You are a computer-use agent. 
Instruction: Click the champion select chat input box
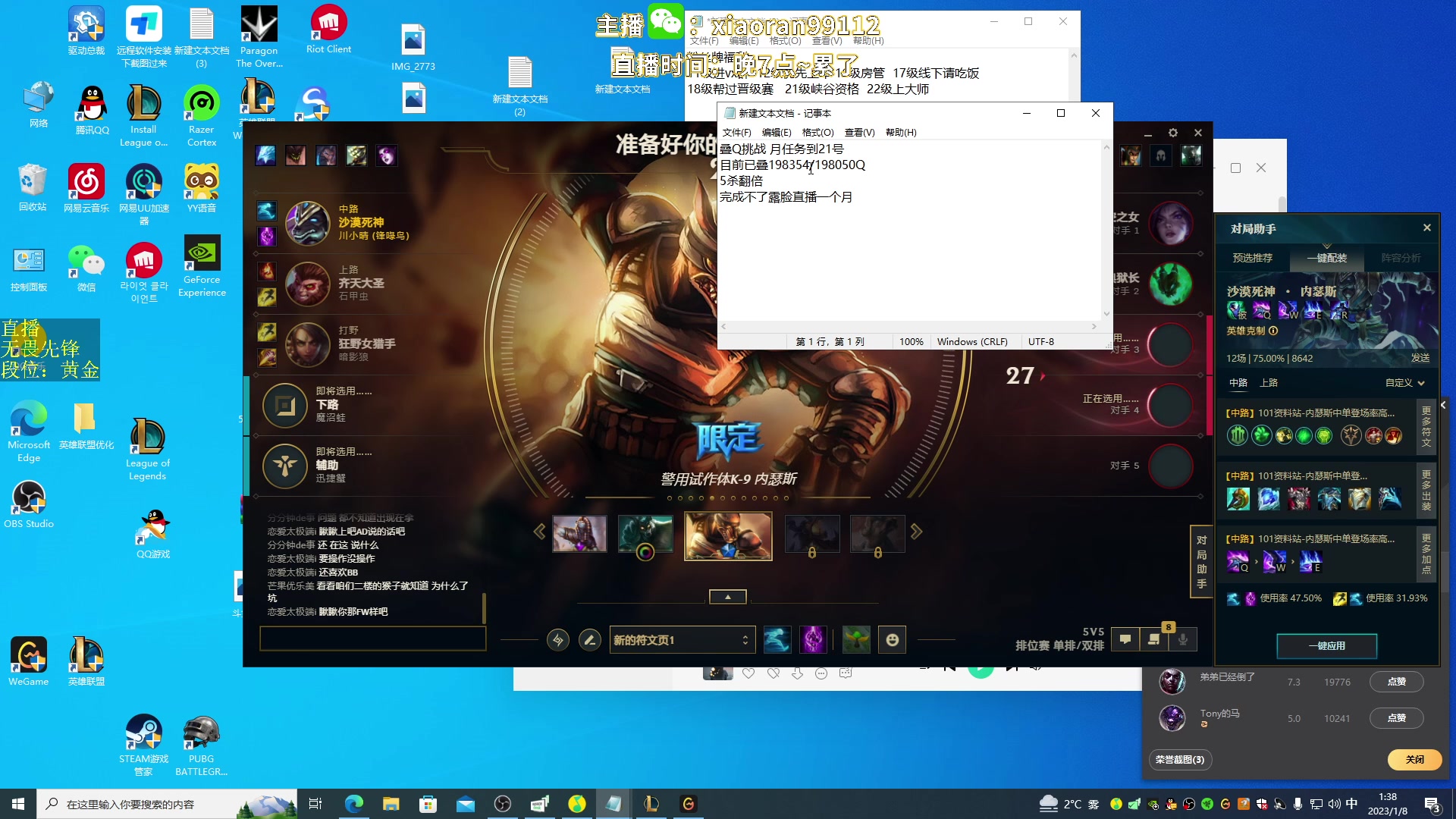tap(372, 639)
